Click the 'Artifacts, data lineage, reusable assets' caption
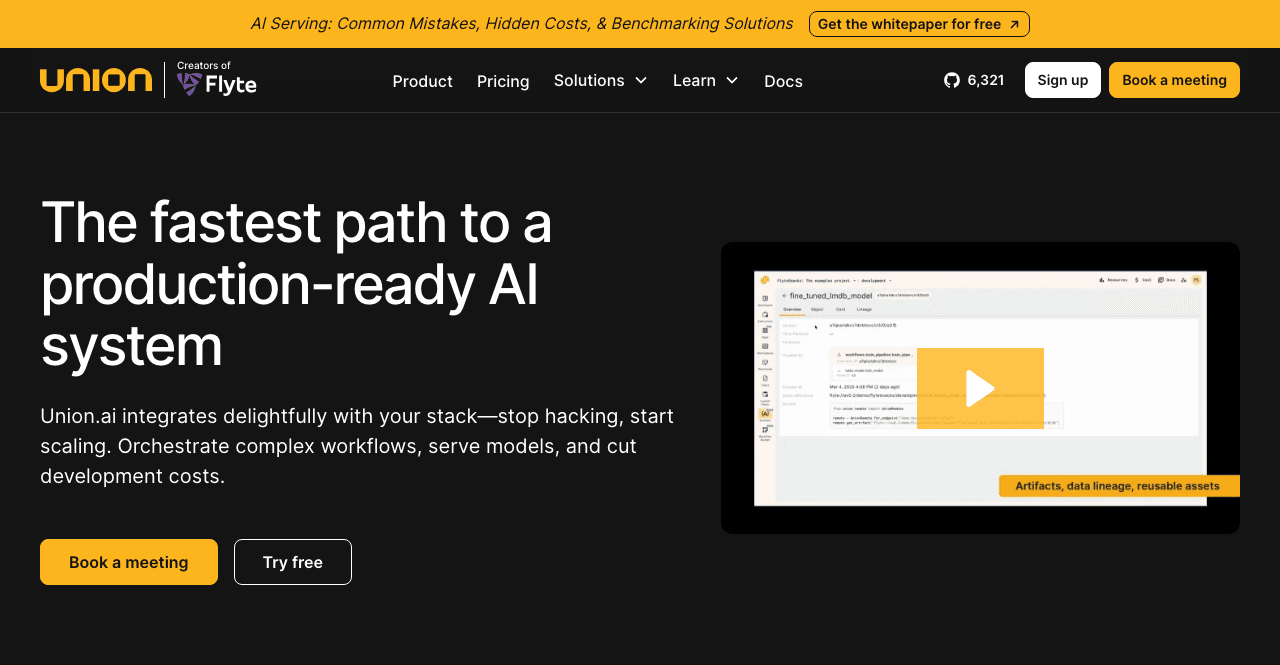 coord(1119,486)
